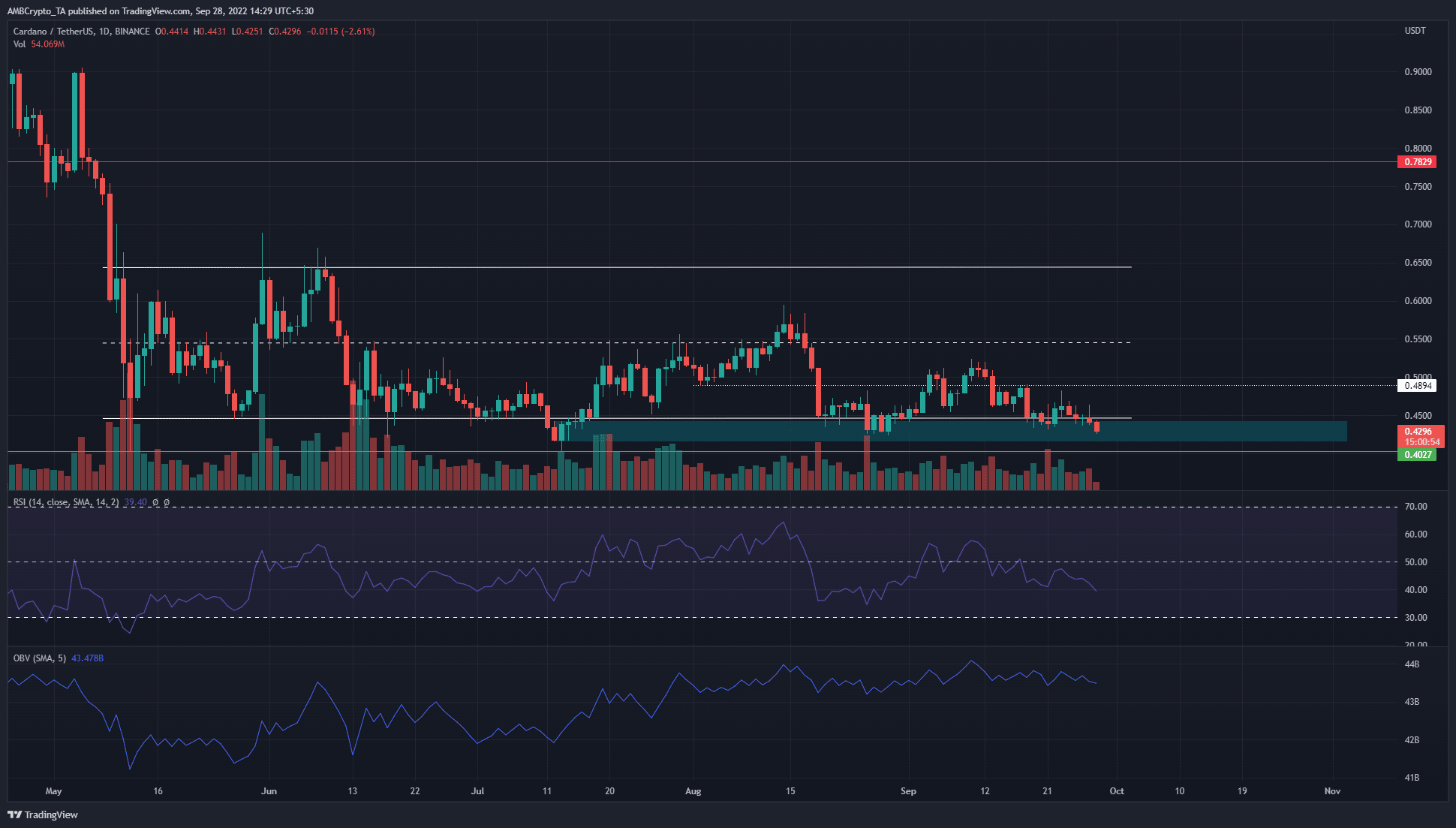Click the 0.8500 price axis label
This screenshot has width=1456, height=828.
coord(1418,110)
